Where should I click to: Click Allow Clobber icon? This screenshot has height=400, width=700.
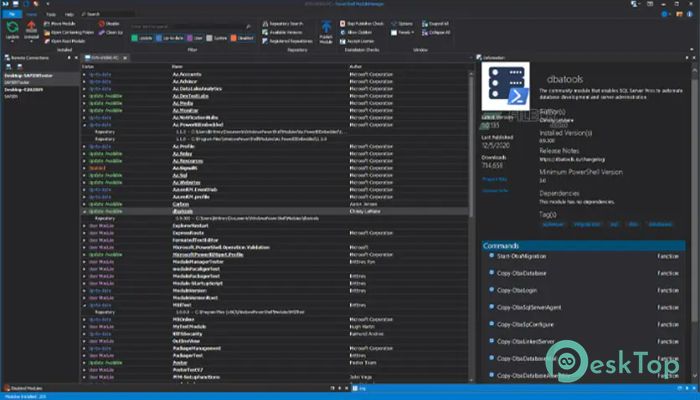[x=342, y=32]
